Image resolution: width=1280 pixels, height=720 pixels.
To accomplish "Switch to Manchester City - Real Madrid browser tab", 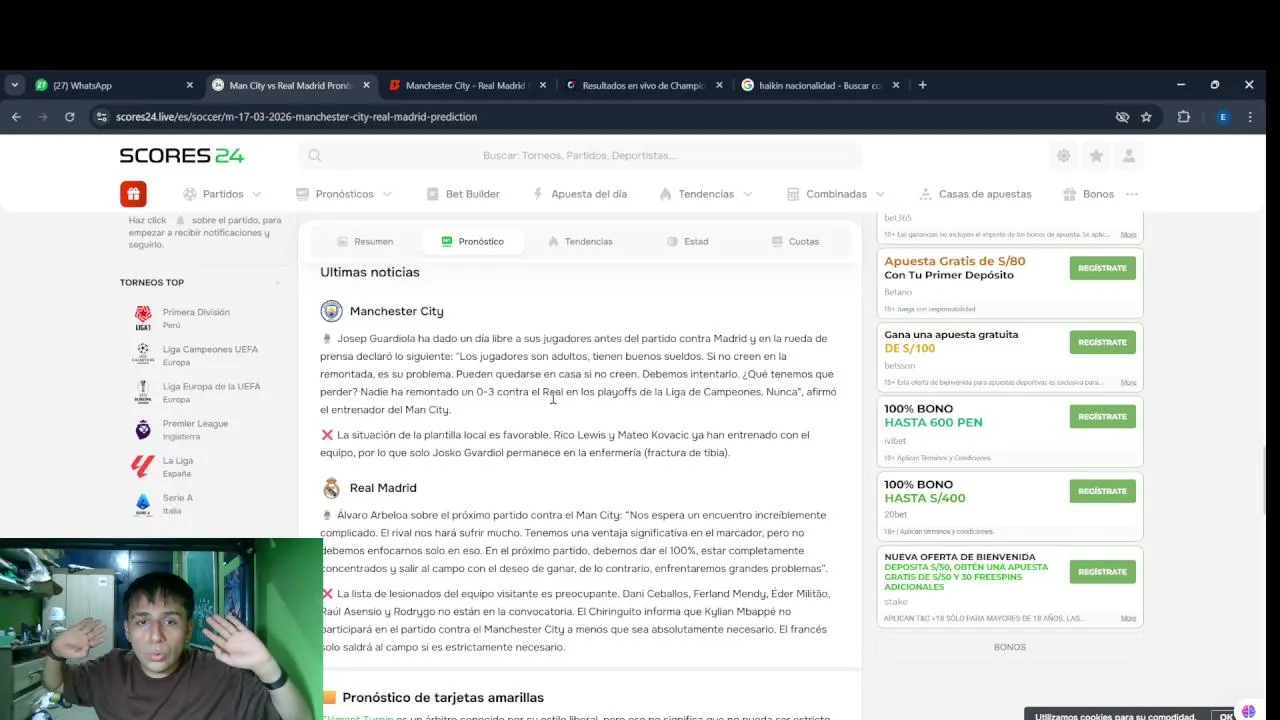I will pos(467,85).
